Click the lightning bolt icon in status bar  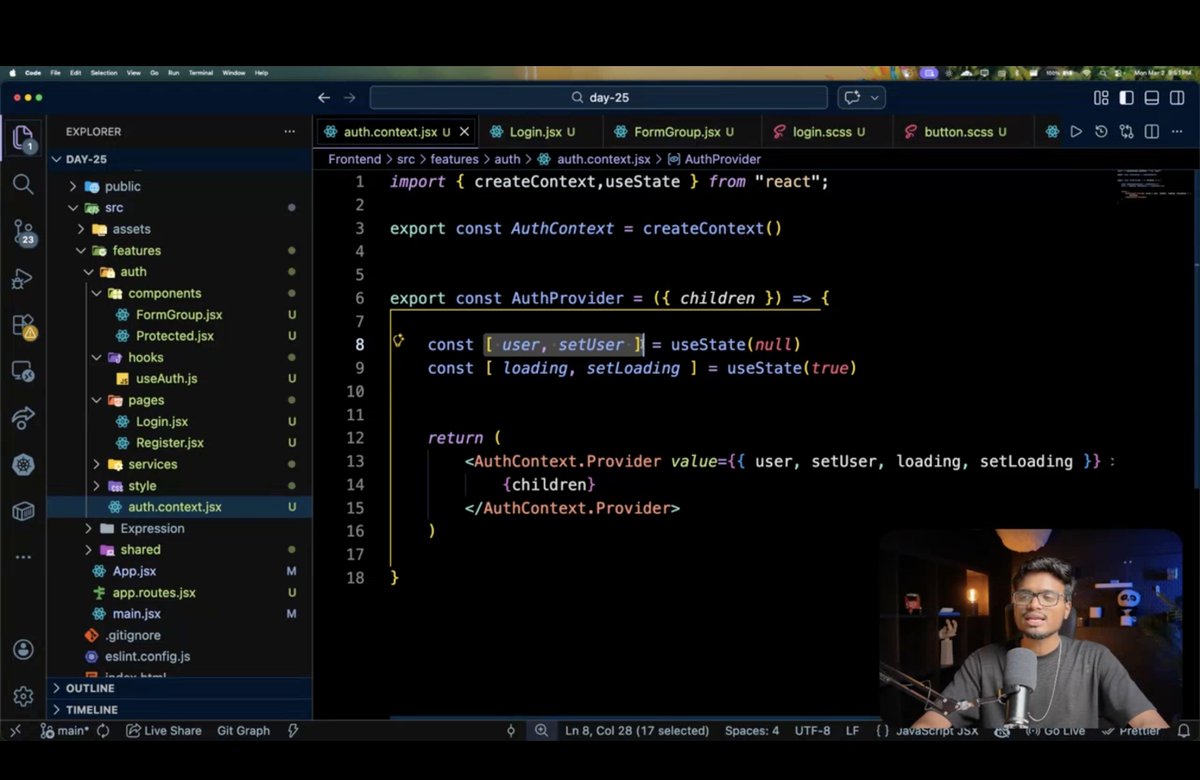(x=293, y=731)
